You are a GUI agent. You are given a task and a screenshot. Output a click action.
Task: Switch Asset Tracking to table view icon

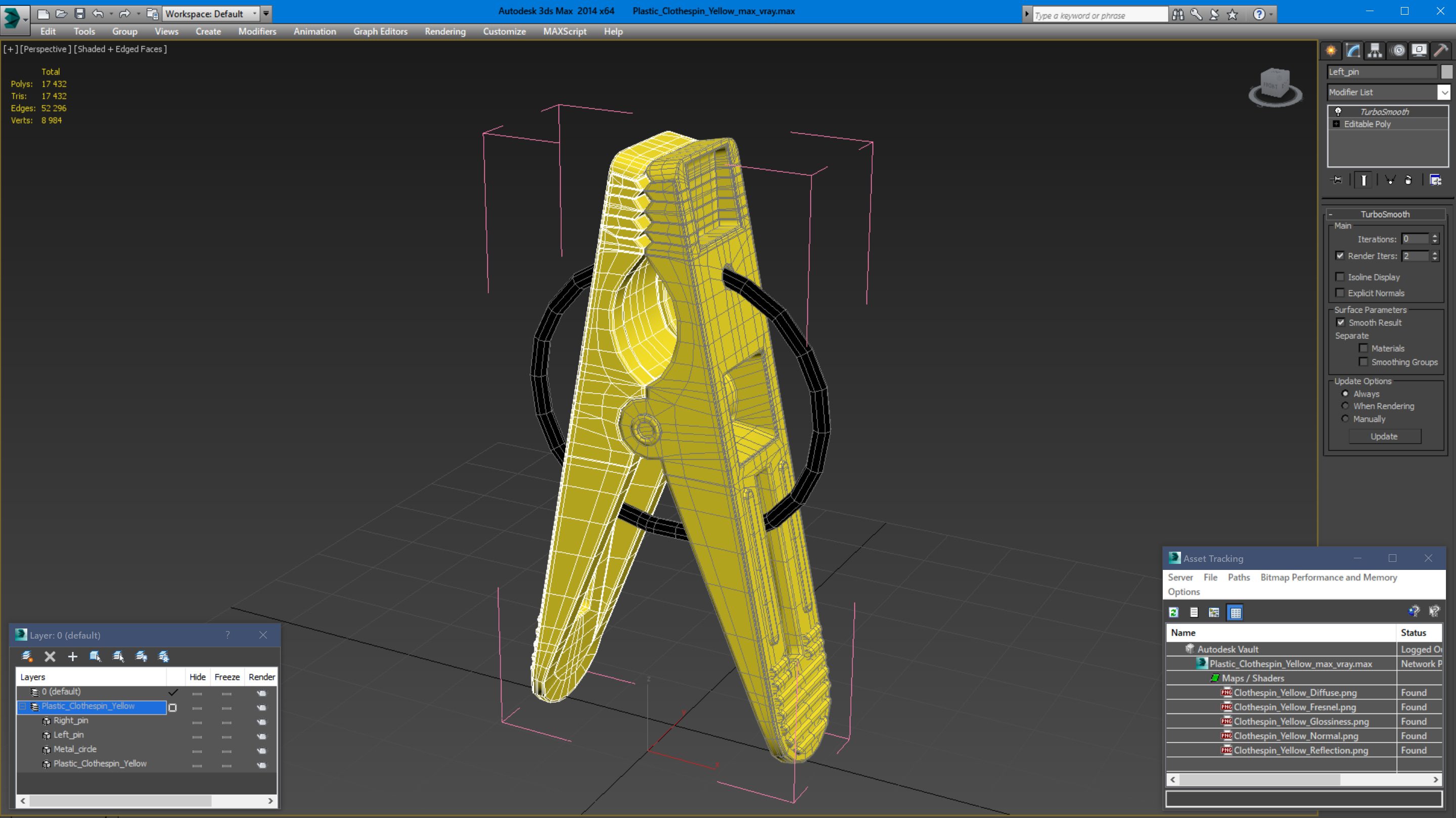click(x=1236, y=612)
